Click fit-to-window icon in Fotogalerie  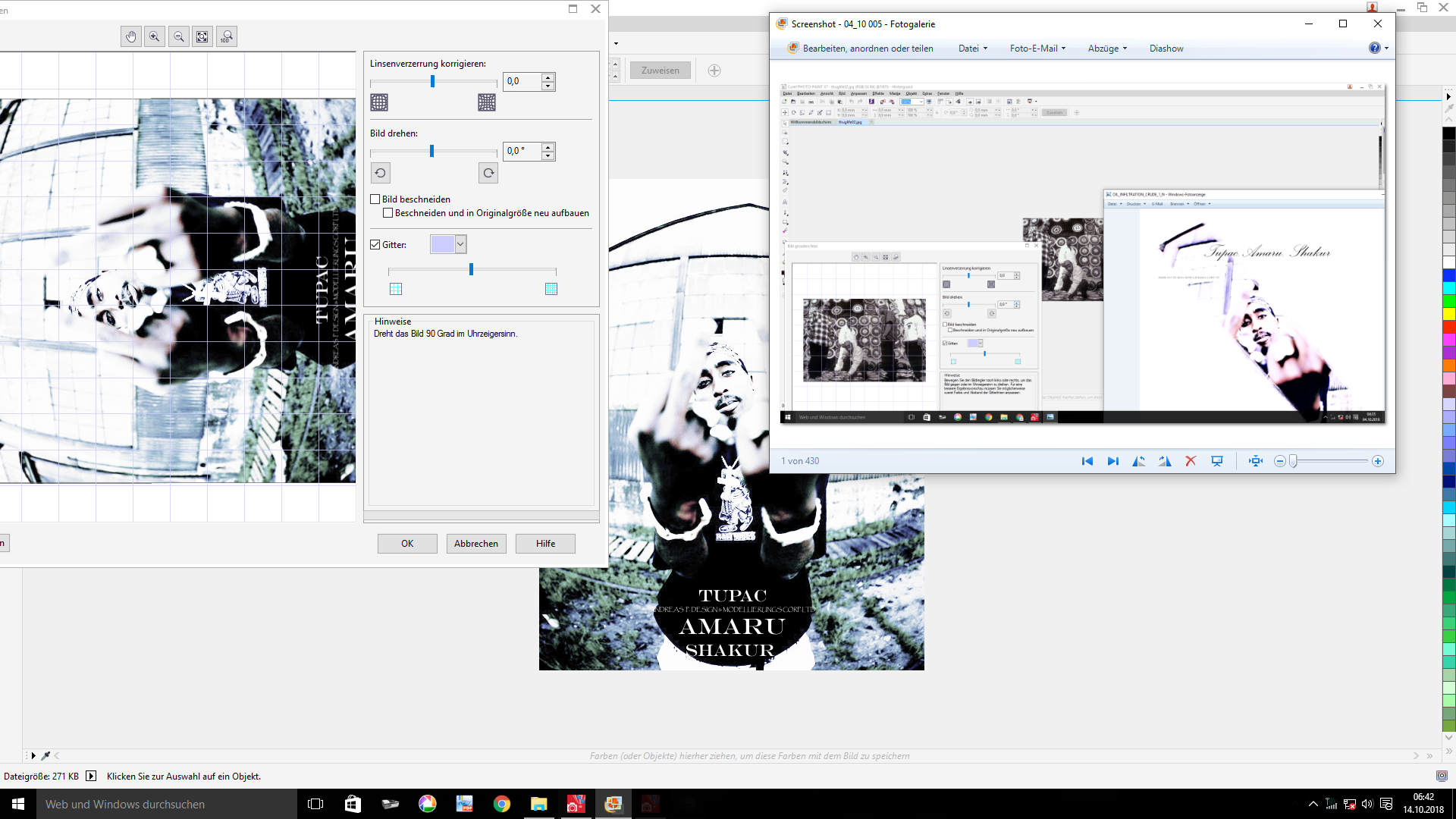point(1256,461)
